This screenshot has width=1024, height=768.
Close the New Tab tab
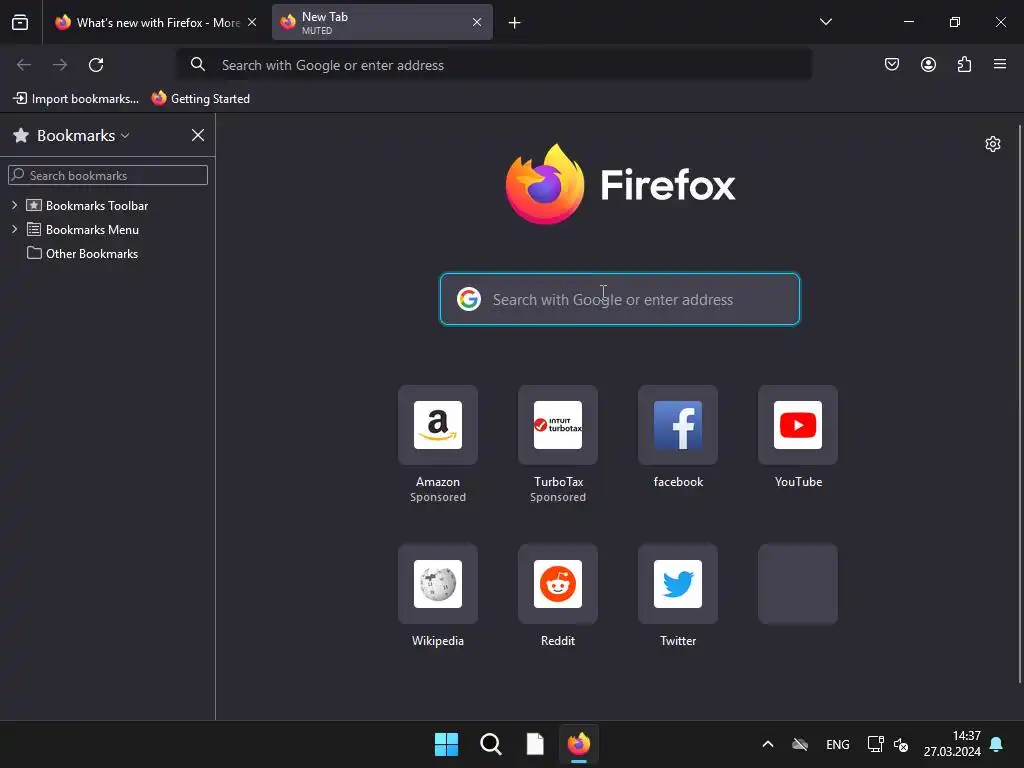477,23
